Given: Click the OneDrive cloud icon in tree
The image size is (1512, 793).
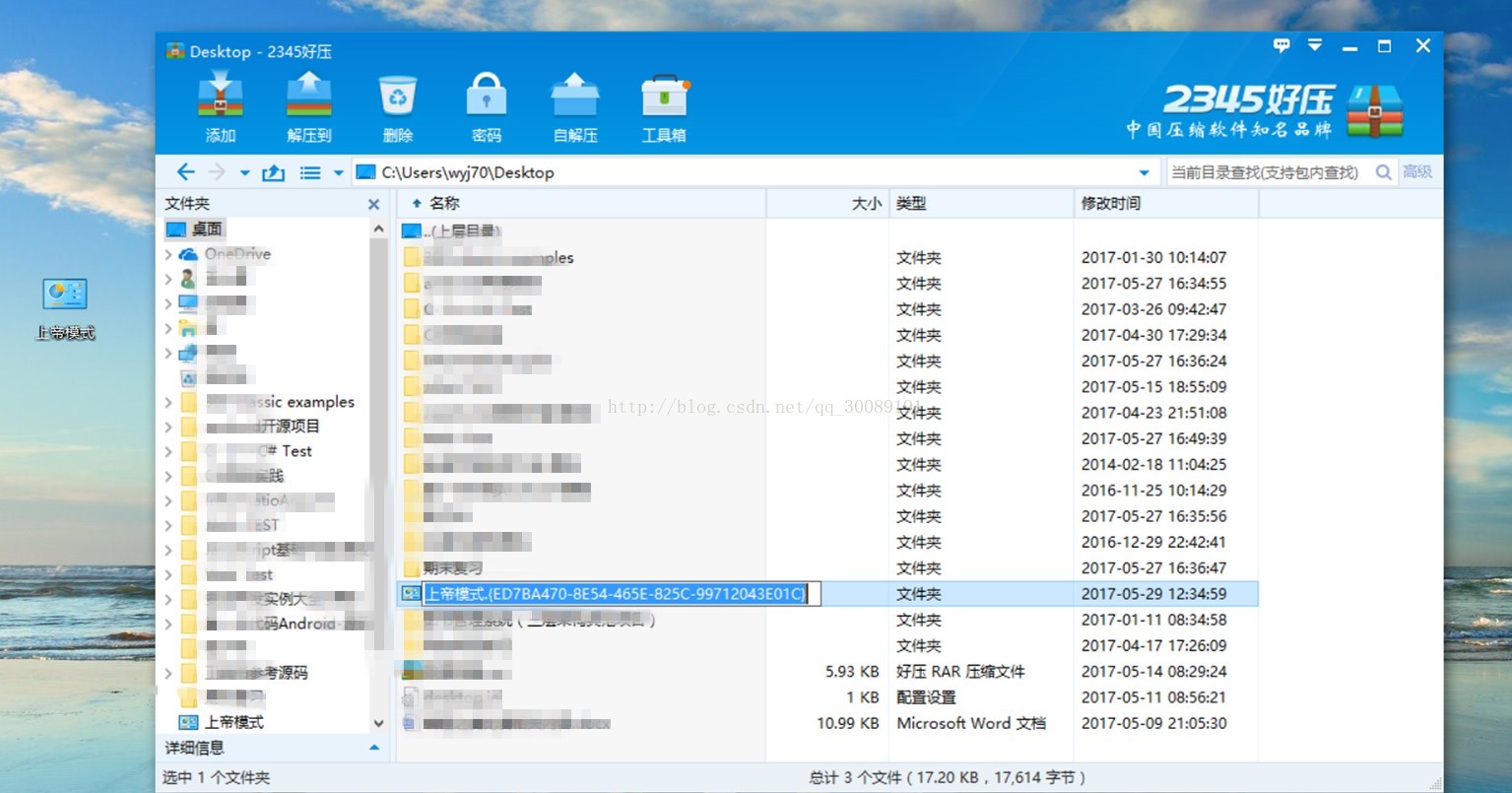Looking at the screenshot, I should 188,254.
